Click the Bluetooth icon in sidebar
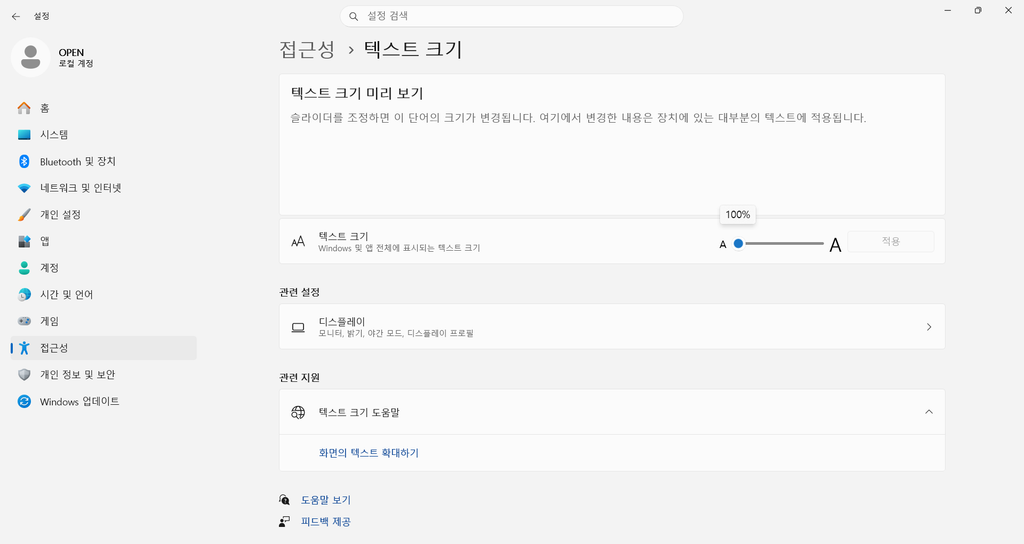 point(24,161)
